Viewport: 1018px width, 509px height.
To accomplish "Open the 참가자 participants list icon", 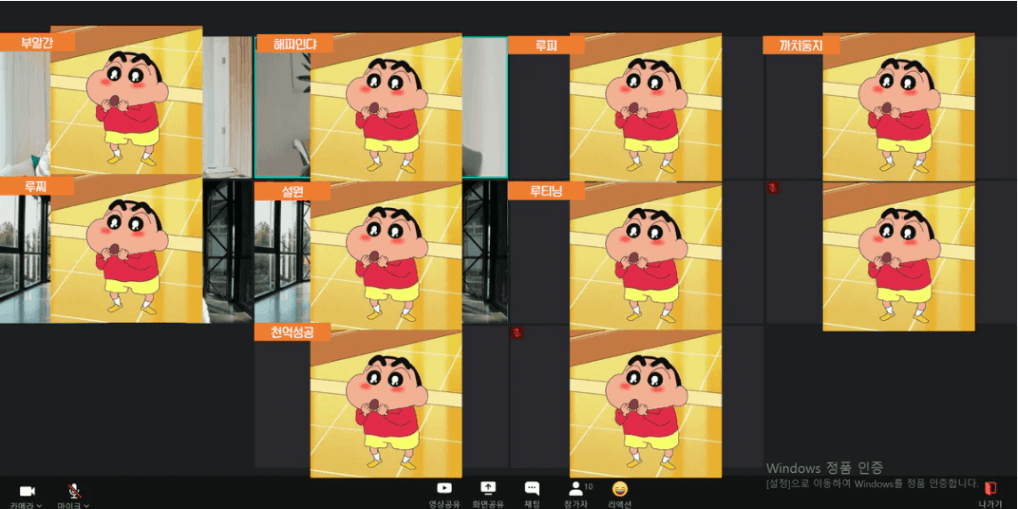I will [x=575, y=488].
